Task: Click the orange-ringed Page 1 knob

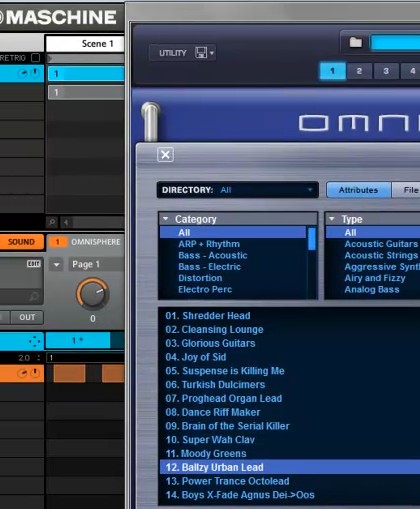Action: coord(93,294)
